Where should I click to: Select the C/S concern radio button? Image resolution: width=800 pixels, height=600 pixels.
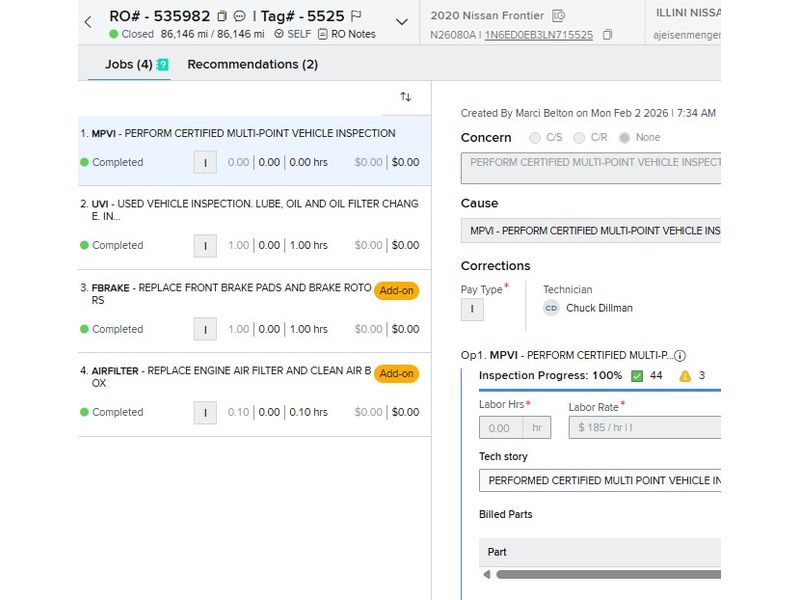coord(535,138)
